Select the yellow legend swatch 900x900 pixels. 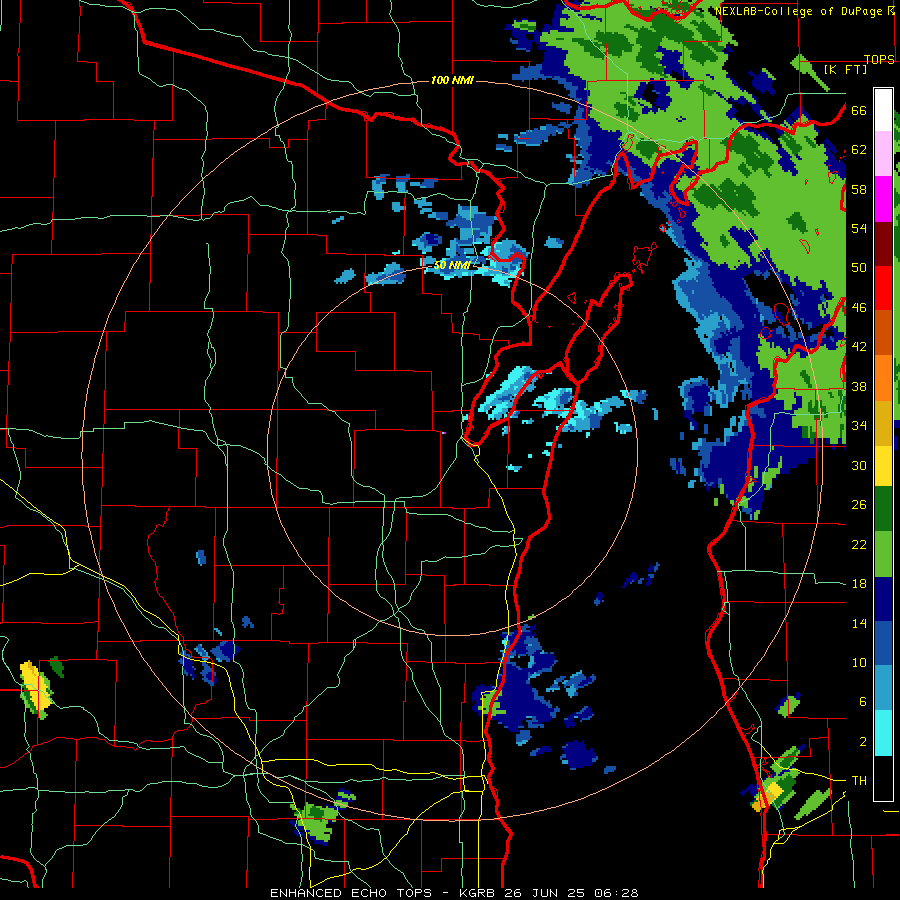click(883, 465)
